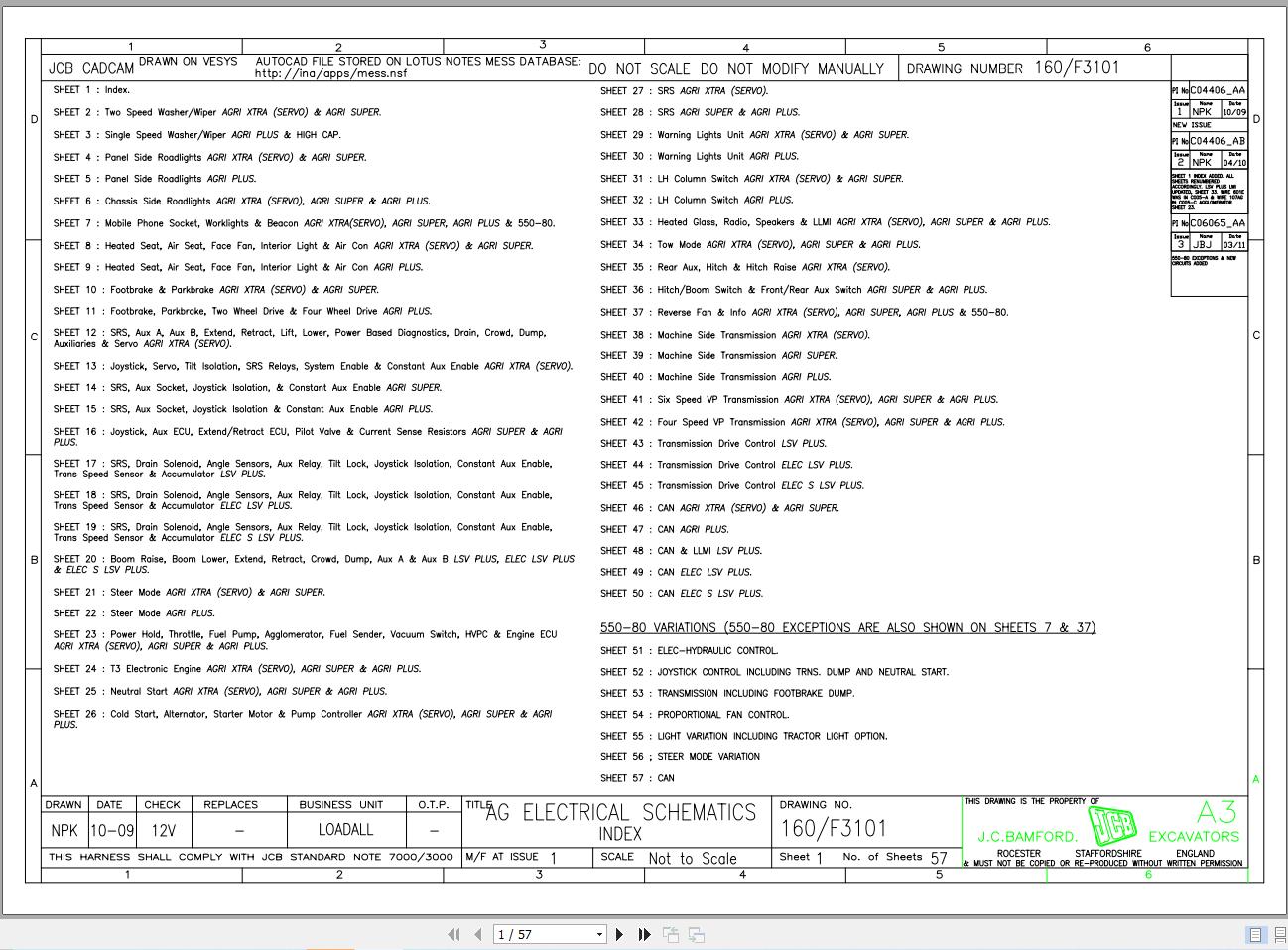Select SHEET 53 TRANSMISSION INCLUDING FOOTBRAKE DUMP

[727, 694]
